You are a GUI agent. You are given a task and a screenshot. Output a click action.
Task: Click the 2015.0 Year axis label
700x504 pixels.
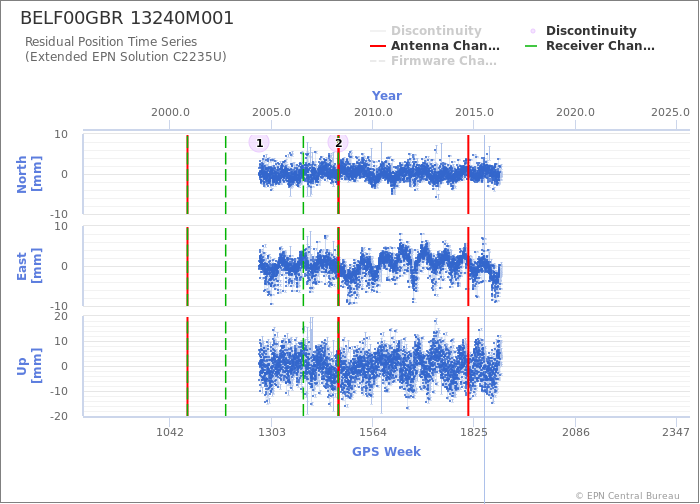point(474,112)
